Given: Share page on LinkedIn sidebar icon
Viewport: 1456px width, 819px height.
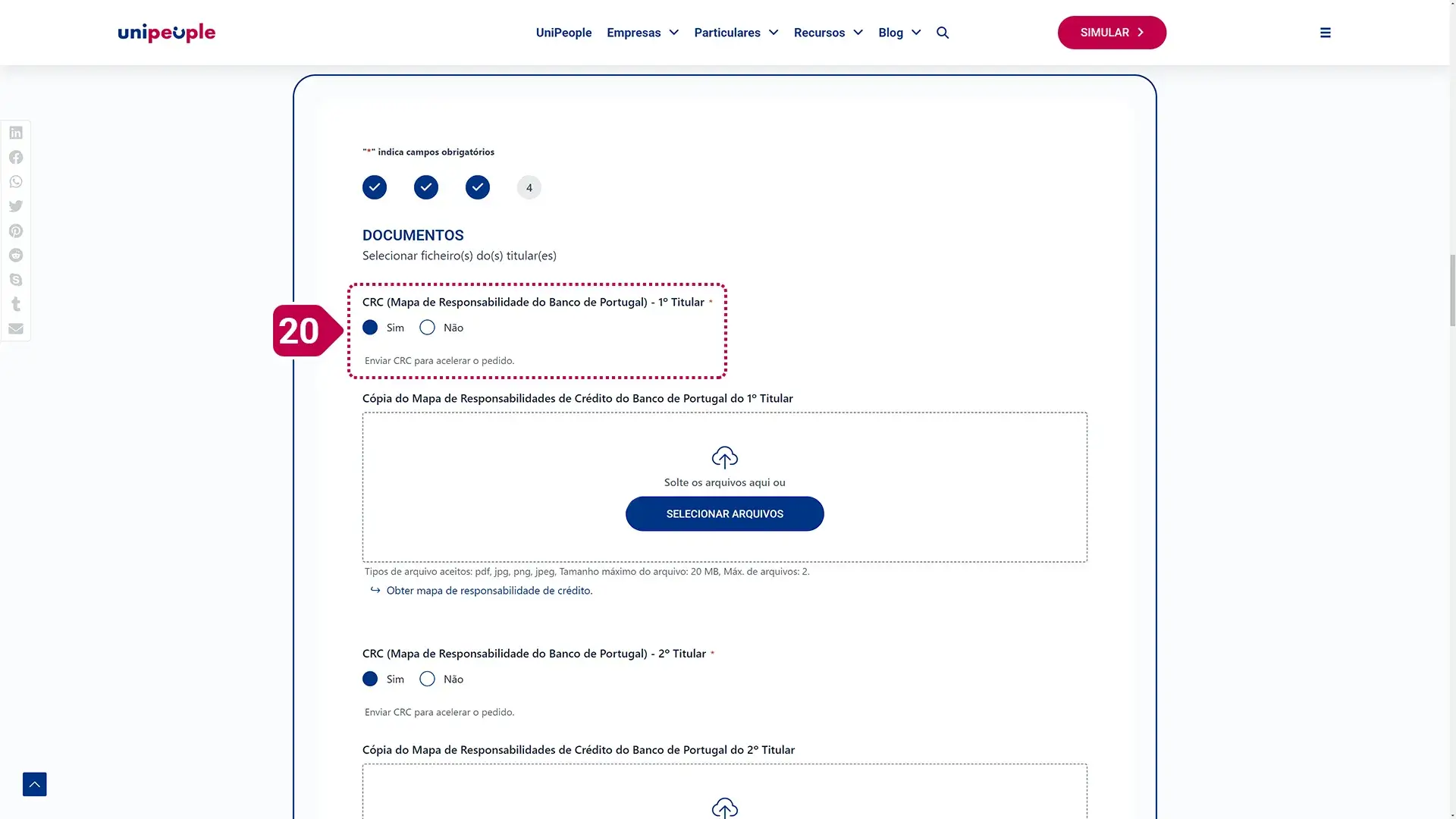Looking at the screenshot, I should [16, 133].
